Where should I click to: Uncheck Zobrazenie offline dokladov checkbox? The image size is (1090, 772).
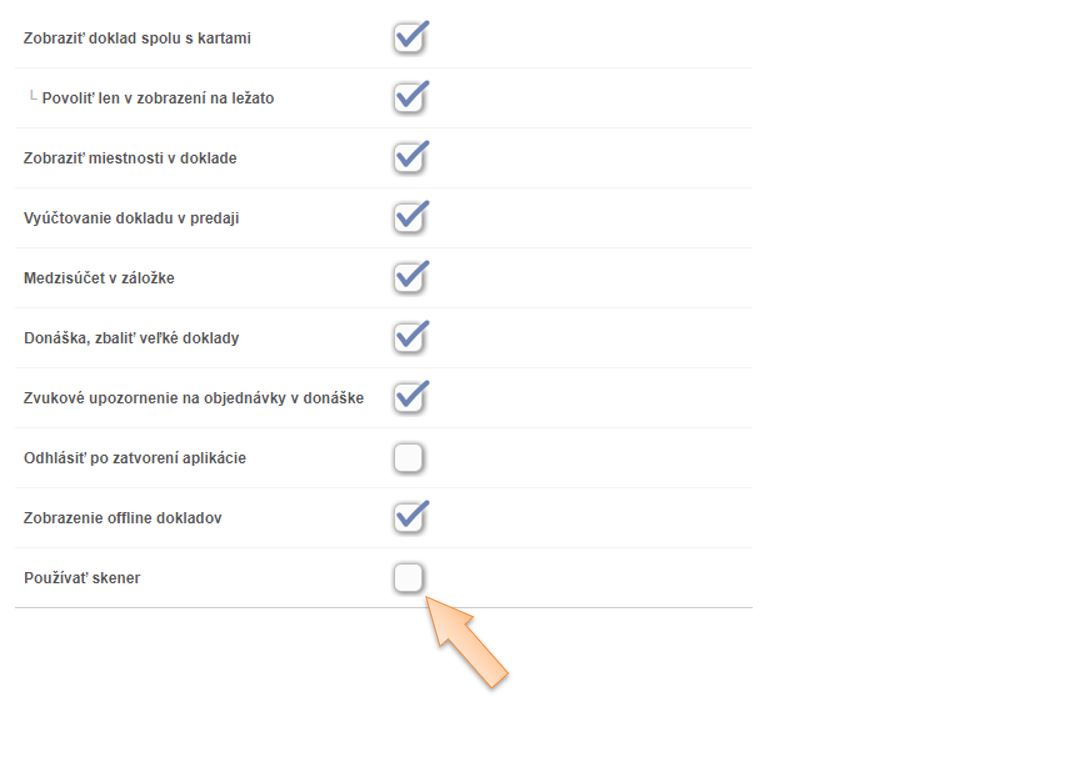(x=409, y=518)
